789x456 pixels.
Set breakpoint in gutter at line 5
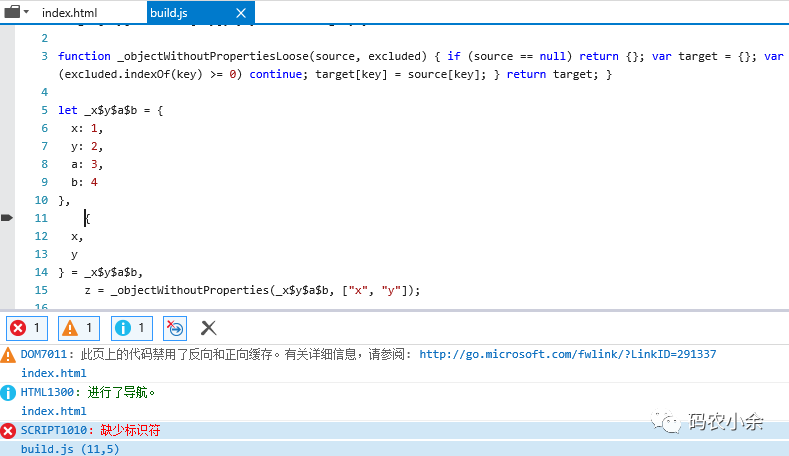[x=7, y=110]
